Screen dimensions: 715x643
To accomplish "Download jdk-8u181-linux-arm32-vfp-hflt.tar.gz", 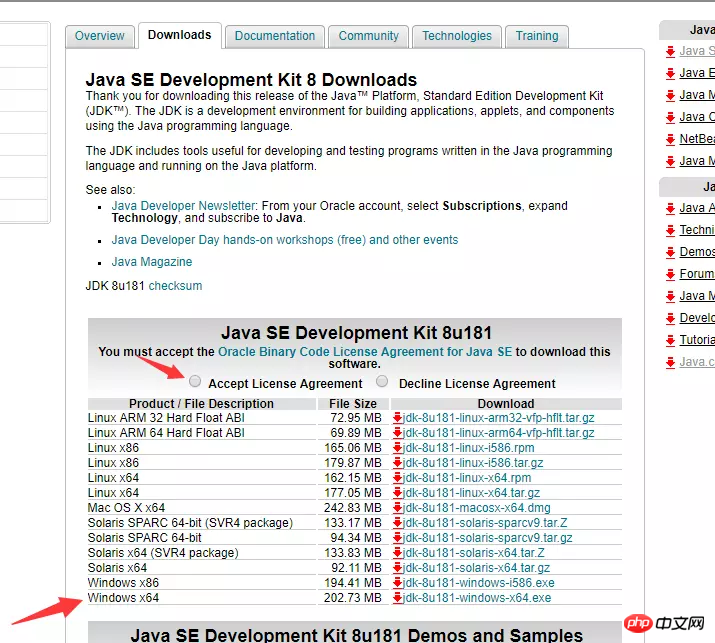I will [x=498, y=418].
